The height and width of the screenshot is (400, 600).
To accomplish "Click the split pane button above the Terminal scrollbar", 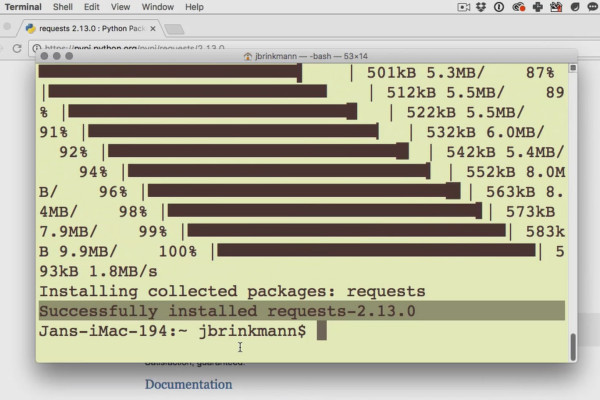I will 573,68.
